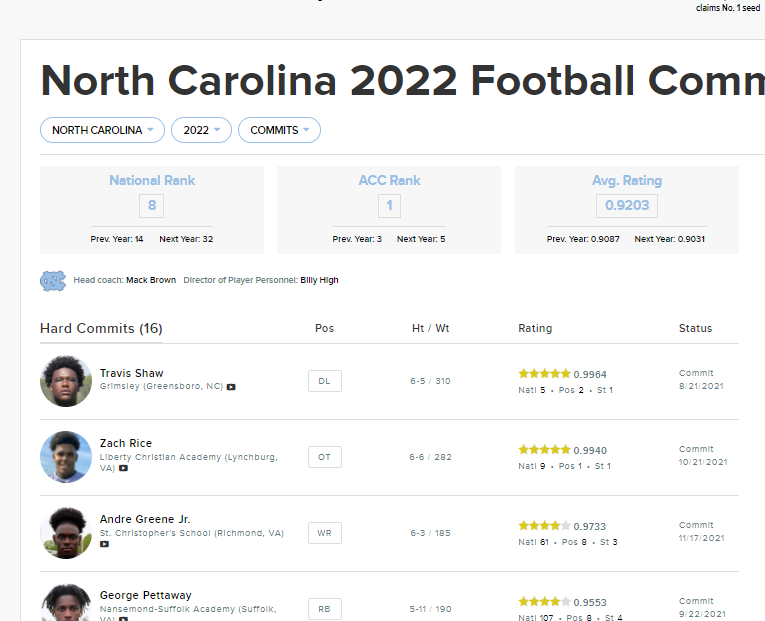
Task: Open the 2022 year dropdown
Action: (201, 130)
